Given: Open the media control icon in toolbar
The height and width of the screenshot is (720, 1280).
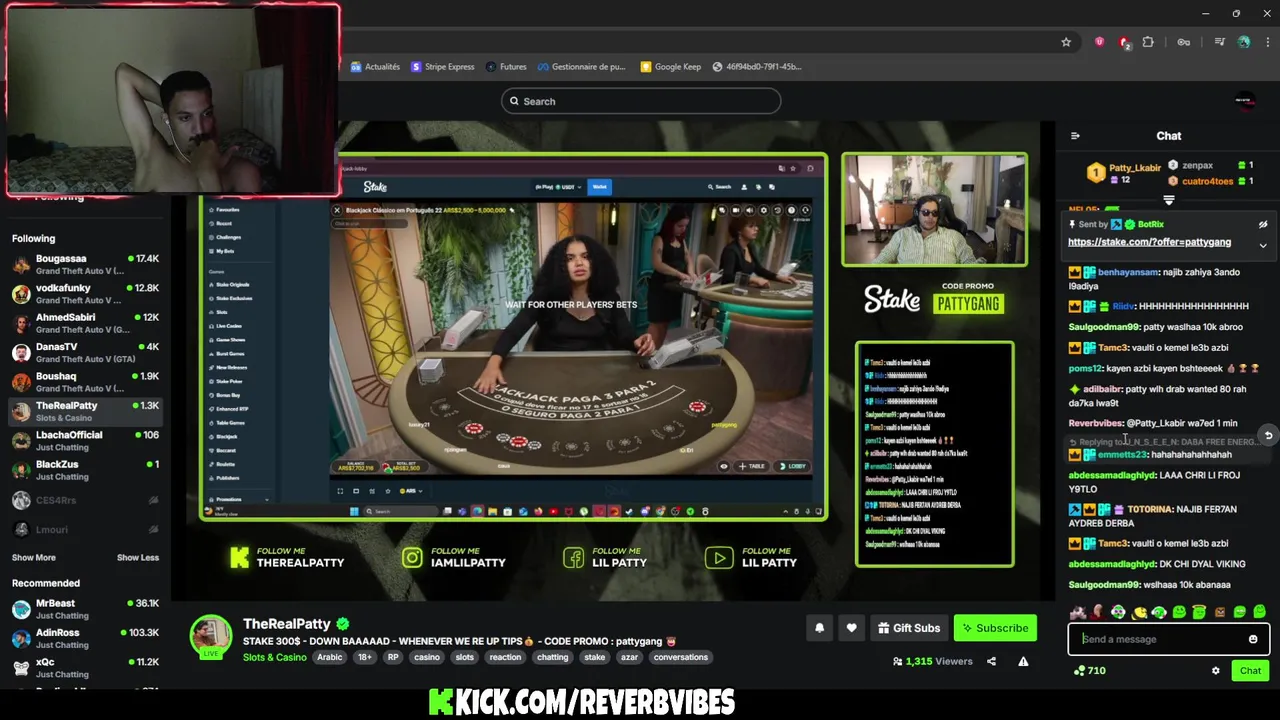Looking at the screenshot, I should coord(1220,42).
